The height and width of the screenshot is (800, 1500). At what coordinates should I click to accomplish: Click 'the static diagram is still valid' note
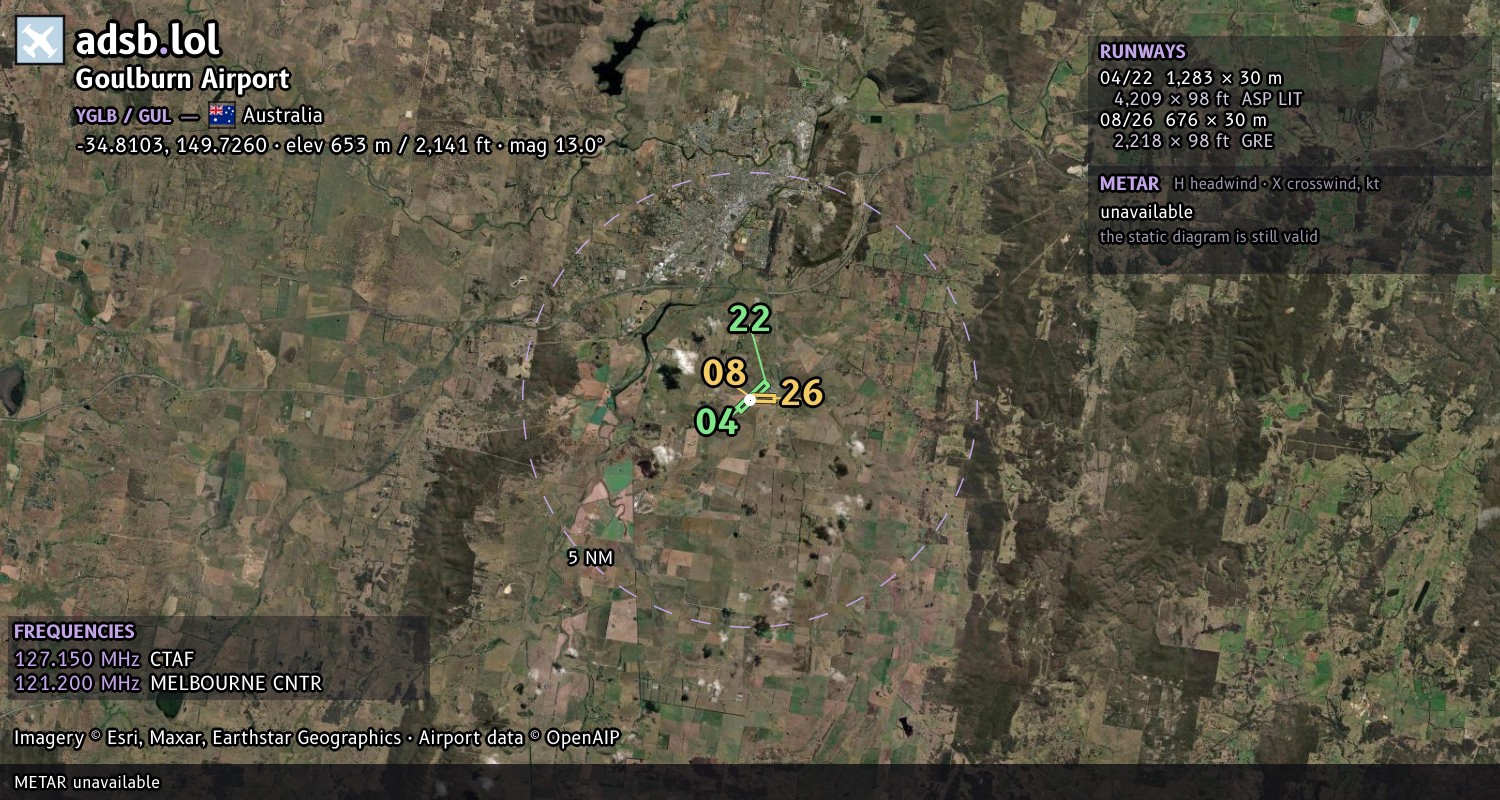[x=1208, y=237]
